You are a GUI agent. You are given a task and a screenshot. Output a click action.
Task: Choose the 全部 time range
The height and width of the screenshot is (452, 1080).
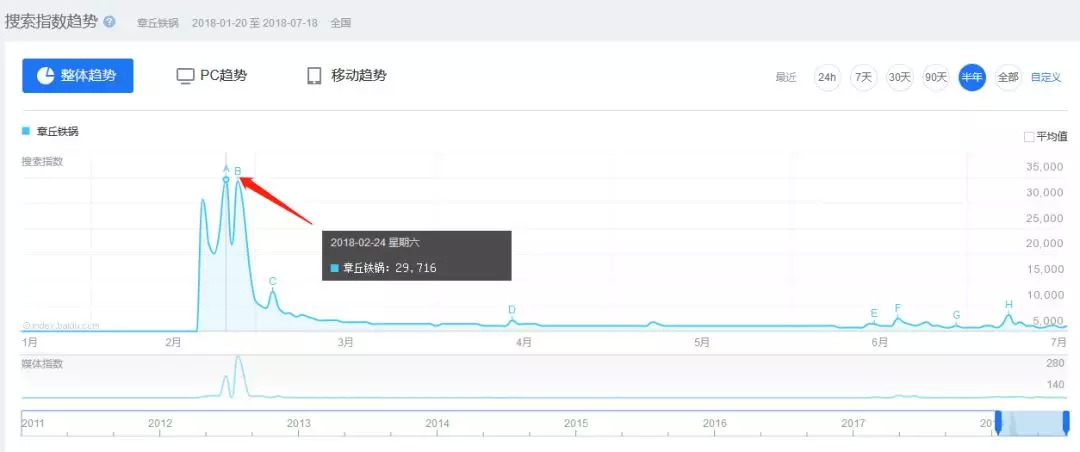click(x=1008, y=77)
